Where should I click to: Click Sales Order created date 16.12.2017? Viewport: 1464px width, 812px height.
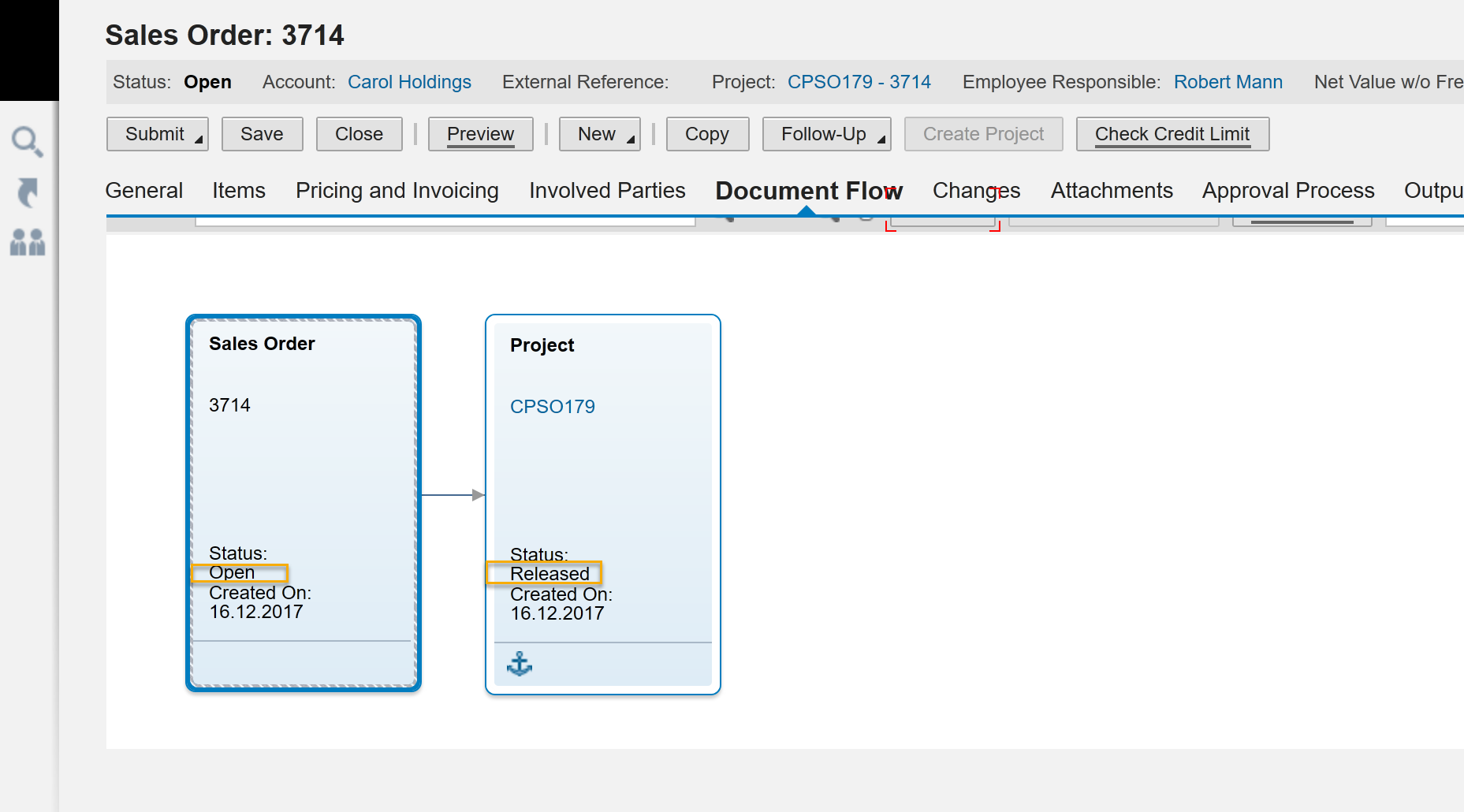[x=255, y=612]
